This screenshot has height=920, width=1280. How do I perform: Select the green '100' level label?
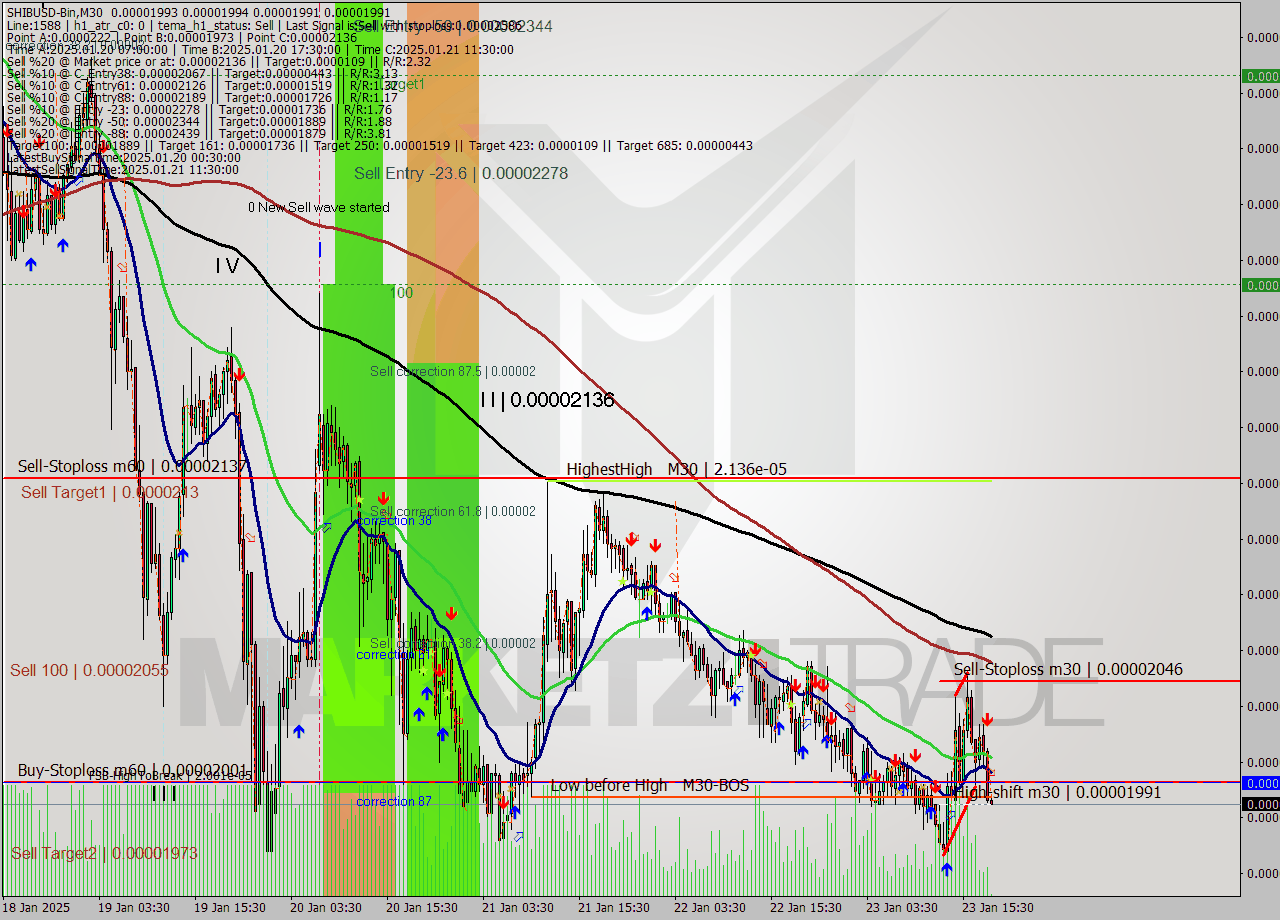coord(401,293)
